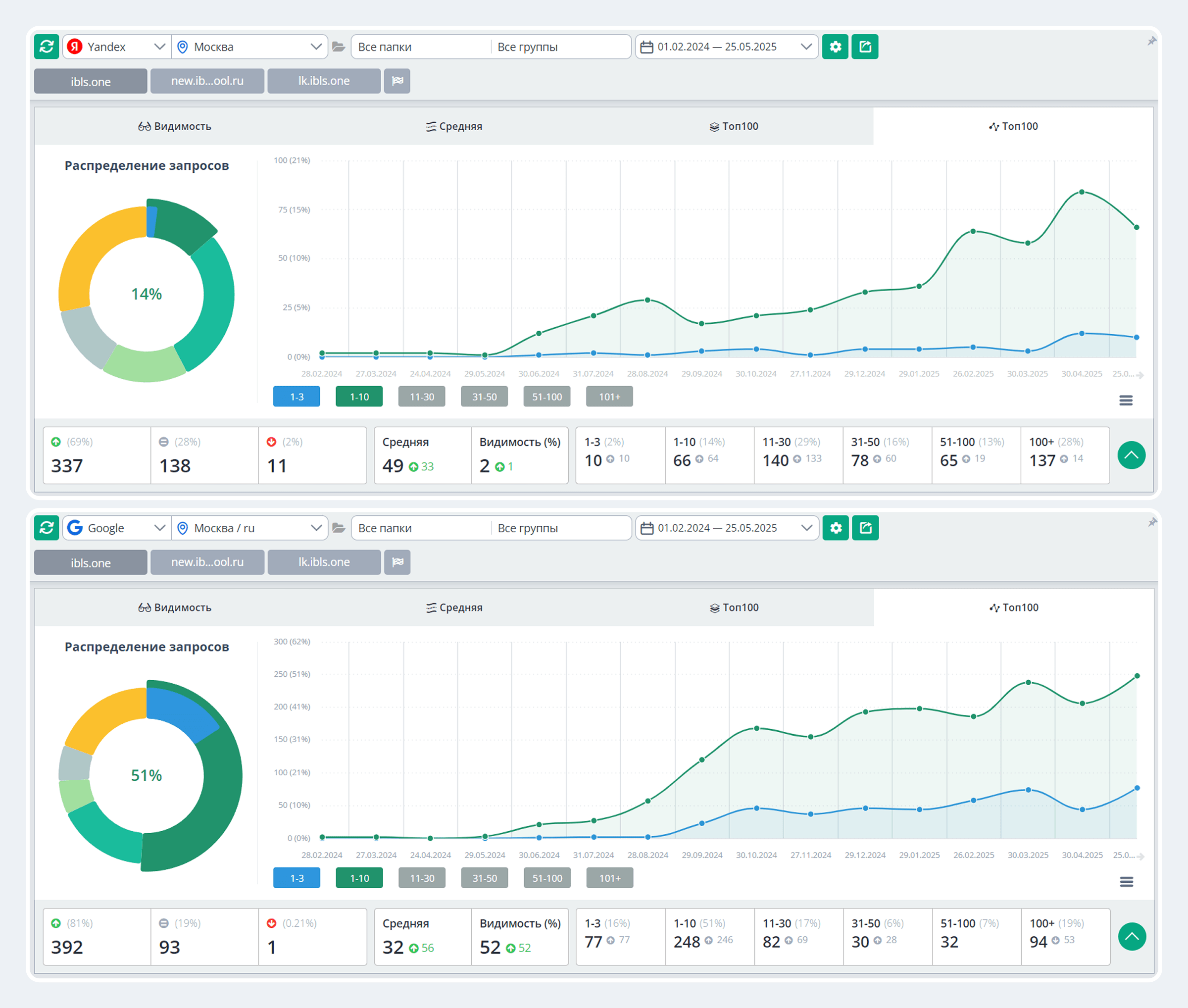Click the pin icon on the Yandex panel
Image resolution: width=1188 pixels, height=1008 pixels.
tap(1151, 41)
